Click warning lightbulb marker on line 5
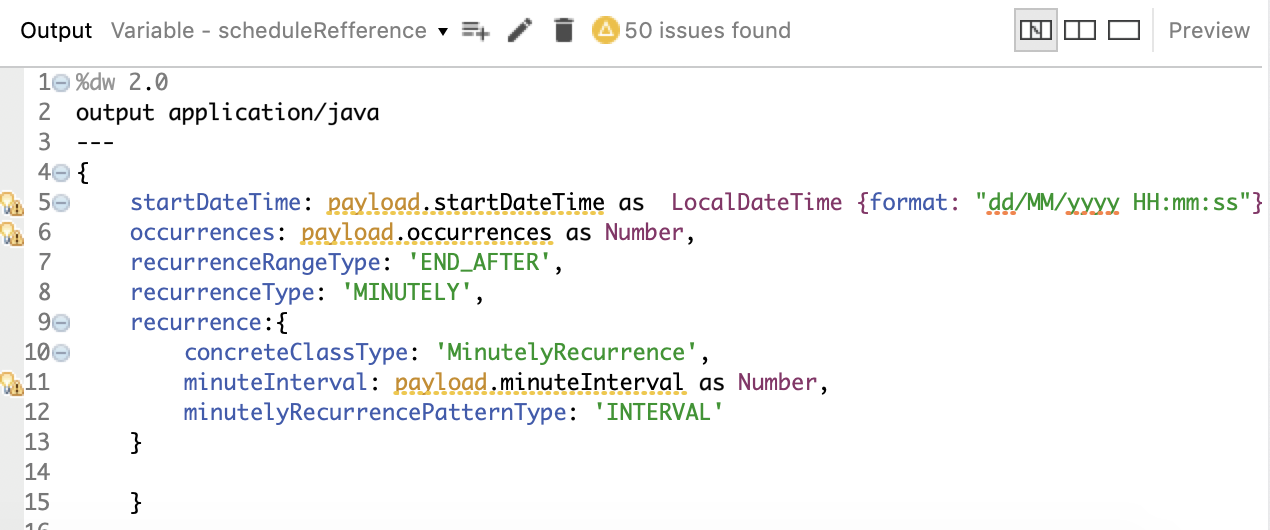The width and height of the screenshot is (1270, 530). pos(11,204)
